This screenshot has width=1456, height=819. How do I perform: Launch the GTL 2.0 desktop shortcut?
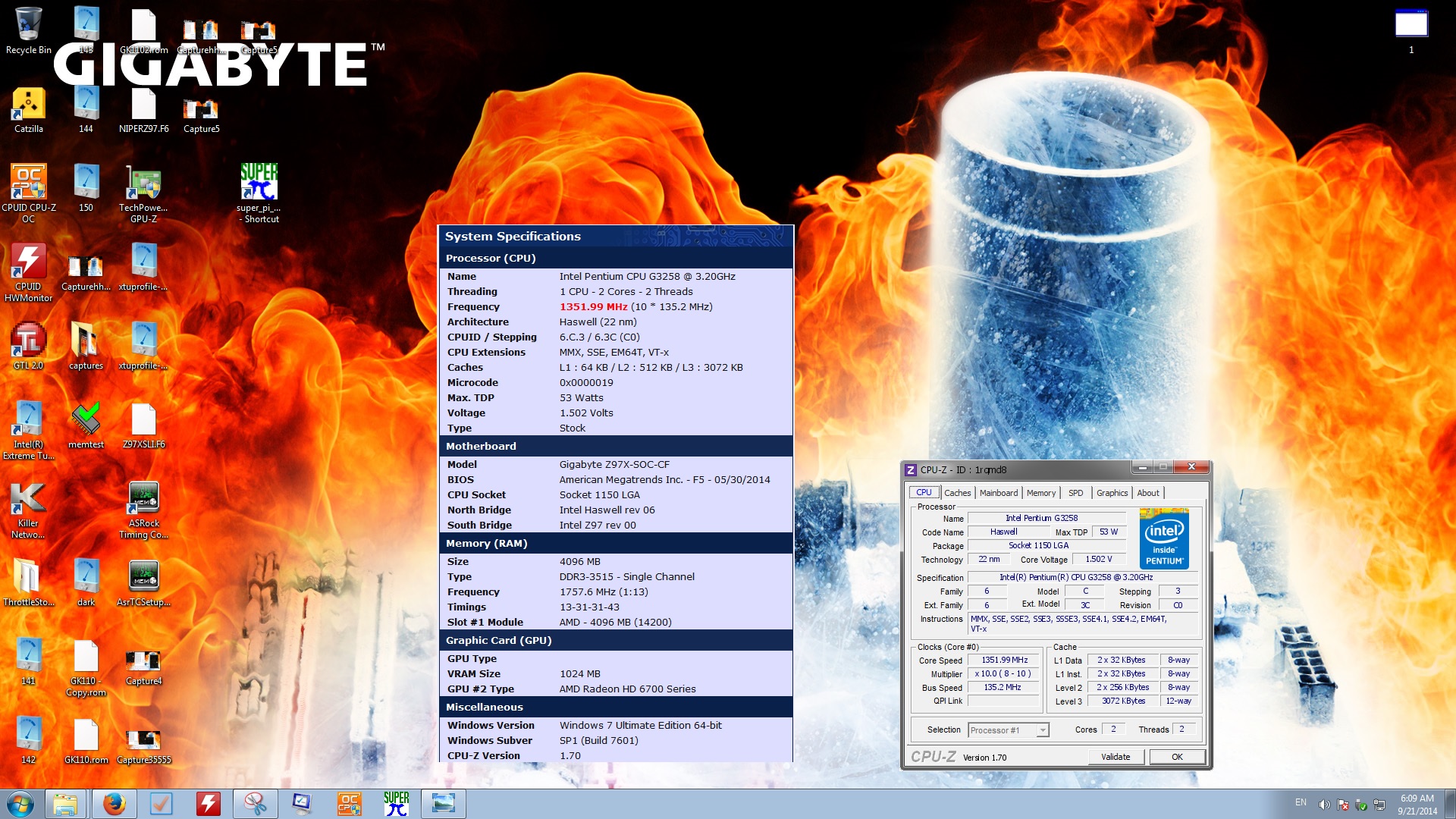28,347
